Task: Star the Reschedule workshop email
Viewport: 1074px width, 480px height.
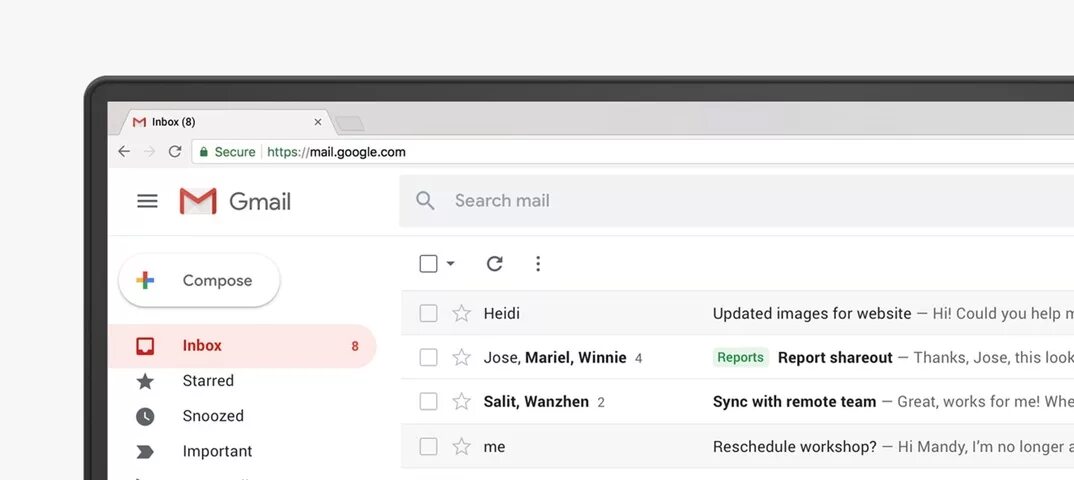Action: [x=462, y=447]
